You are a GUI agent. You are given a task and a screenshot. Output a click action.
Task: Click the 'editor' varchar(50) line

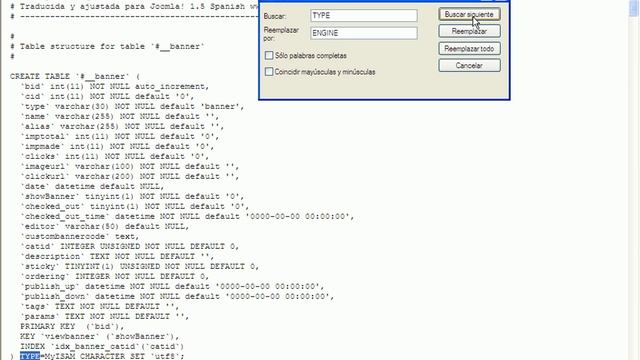(105, 227)
